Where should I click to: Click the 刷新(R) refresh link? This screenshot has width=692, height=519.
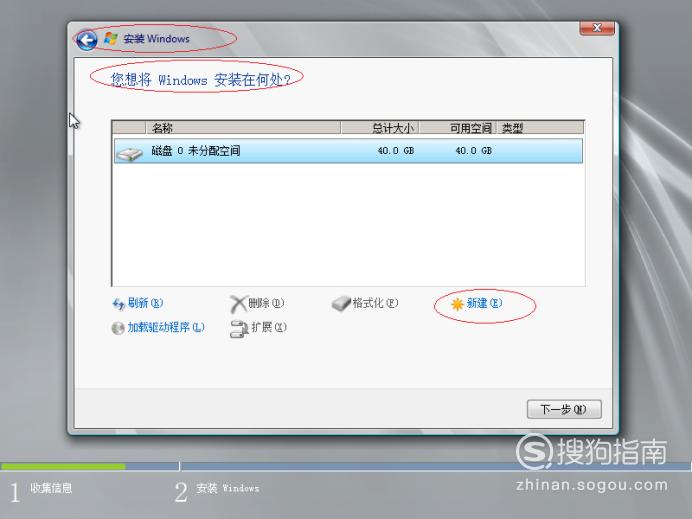tap(145, 303)
